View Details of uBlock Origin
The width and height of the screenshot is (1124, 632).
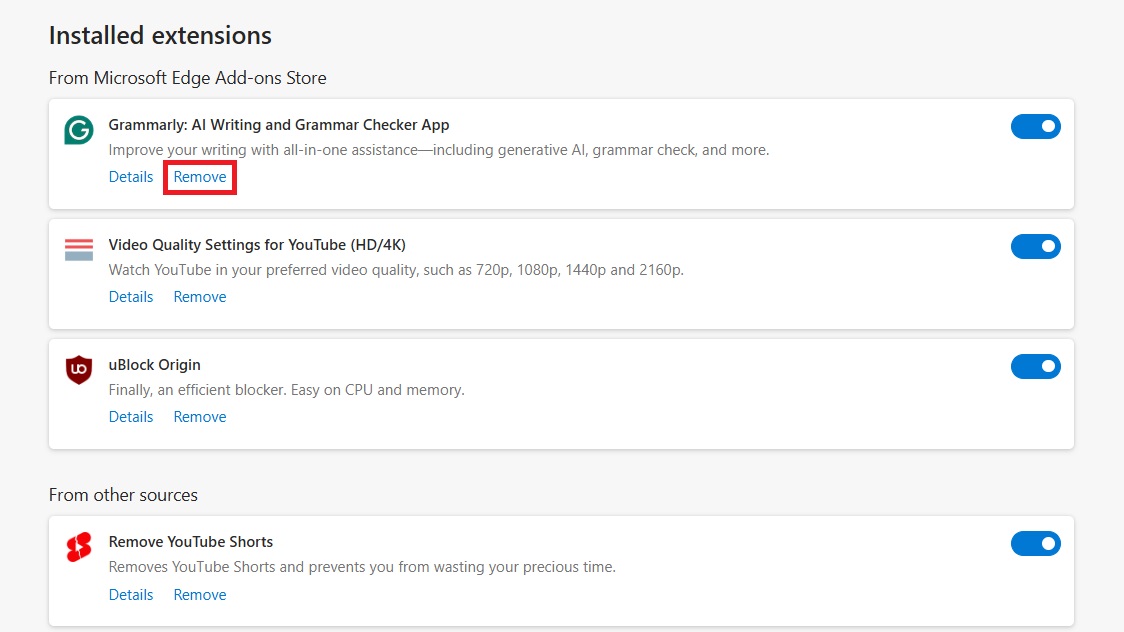point(131,417)
